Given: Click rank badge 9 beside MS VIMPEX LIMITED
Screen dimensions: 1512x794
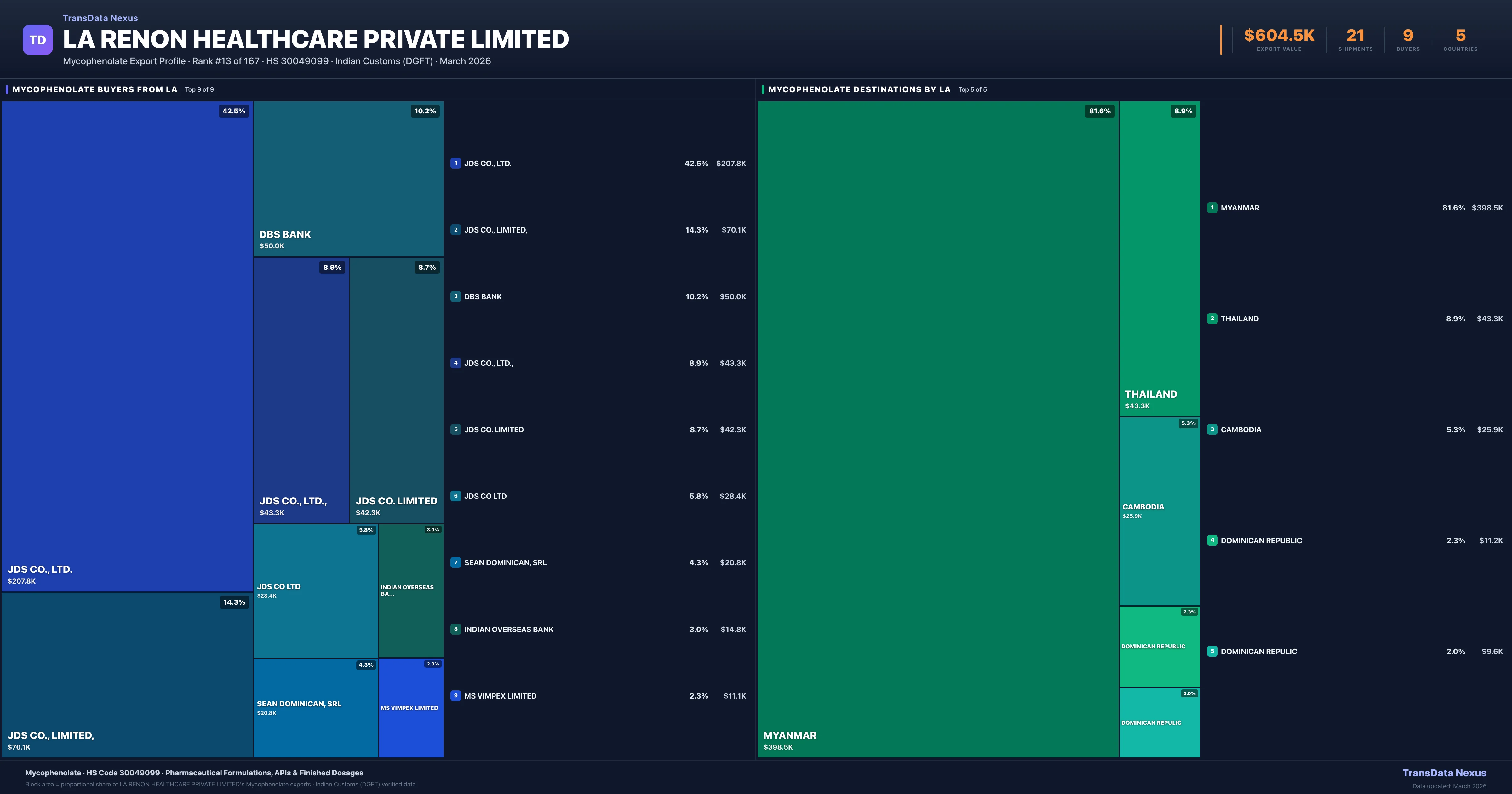Looking at the screenshot, I should (455, 696).
